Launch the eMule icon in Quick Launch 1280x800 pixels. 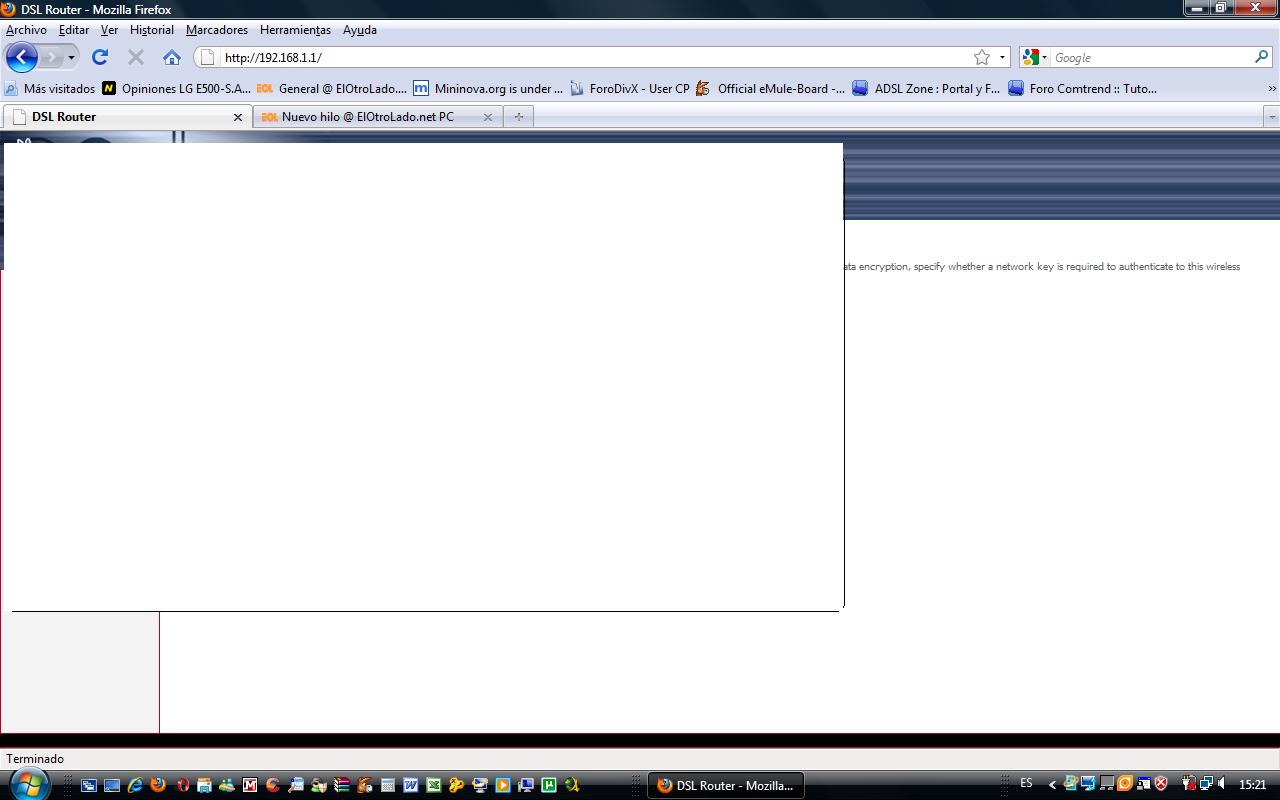[x=365, y=785]
